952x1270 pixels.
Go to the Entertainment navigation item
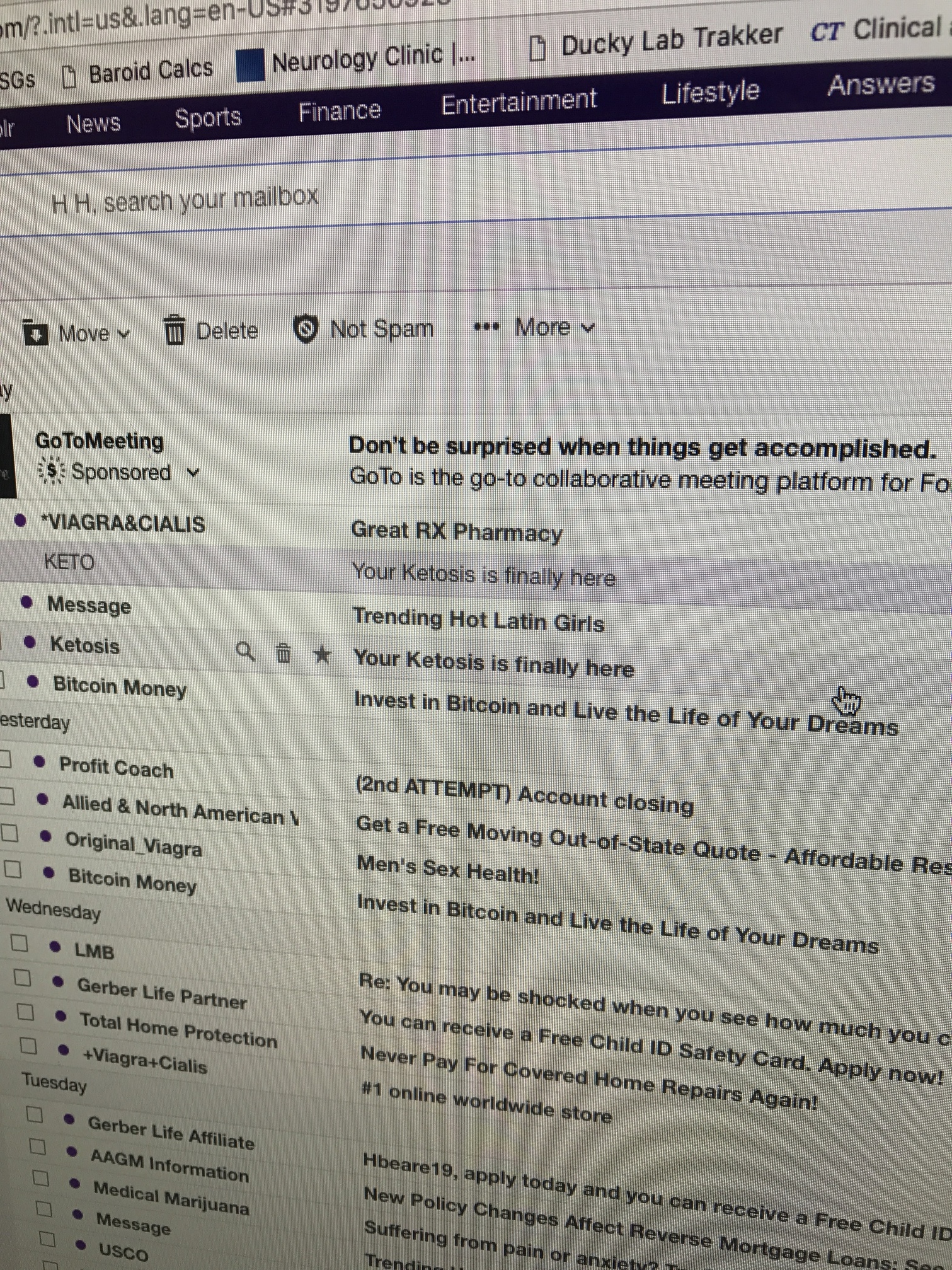(519, 102)
